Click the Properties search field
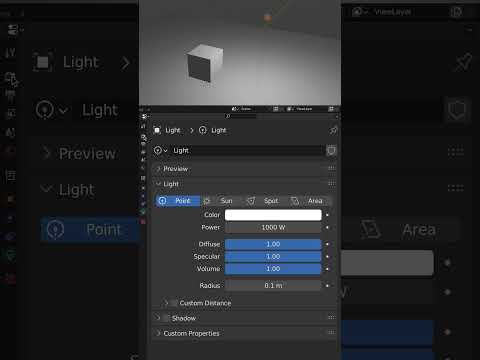This screenshot has width=480, height=360. (x=242, y=116)
